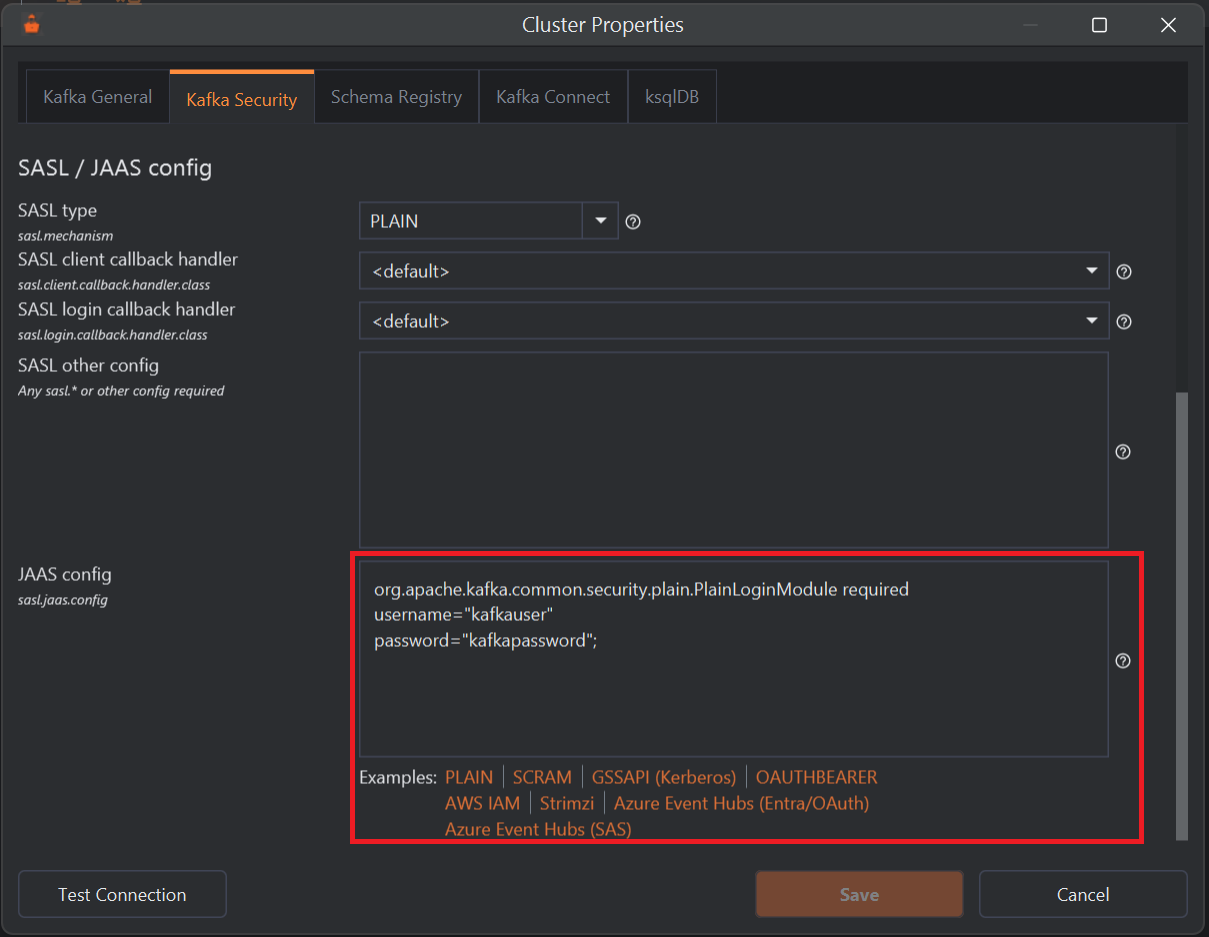Open the SASL type dropdown arrow
This screenshot has height=937, width=1209.
click(600, 221)
